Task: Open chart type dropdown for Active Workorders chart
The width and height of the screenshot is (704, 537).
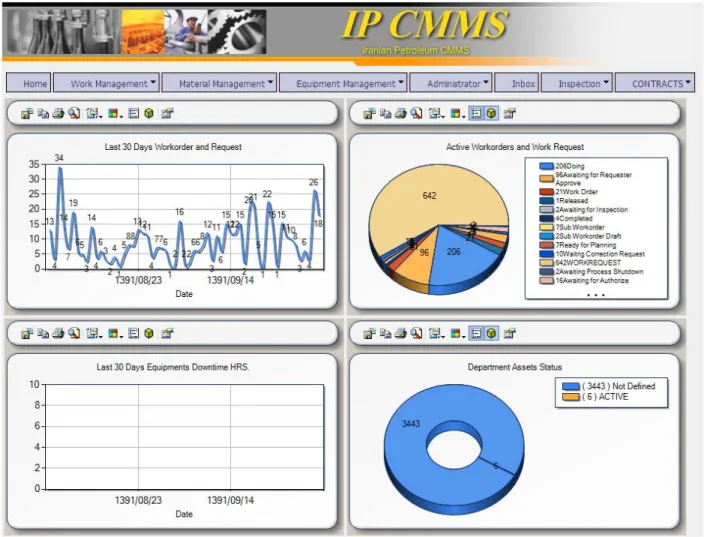Action: (436, 114)
